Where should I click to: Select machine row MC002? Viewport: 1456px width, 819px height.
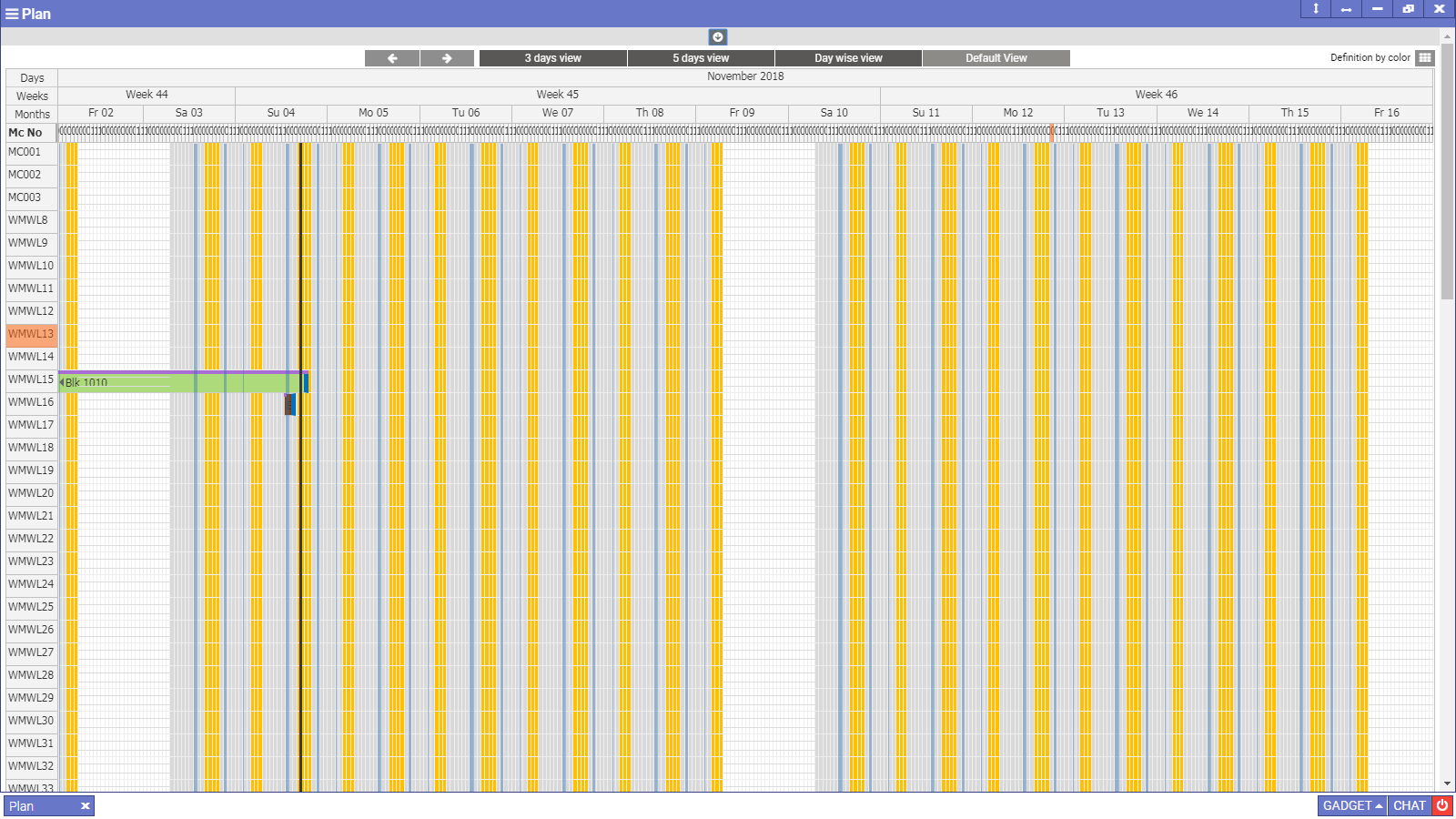coord(32,175)
